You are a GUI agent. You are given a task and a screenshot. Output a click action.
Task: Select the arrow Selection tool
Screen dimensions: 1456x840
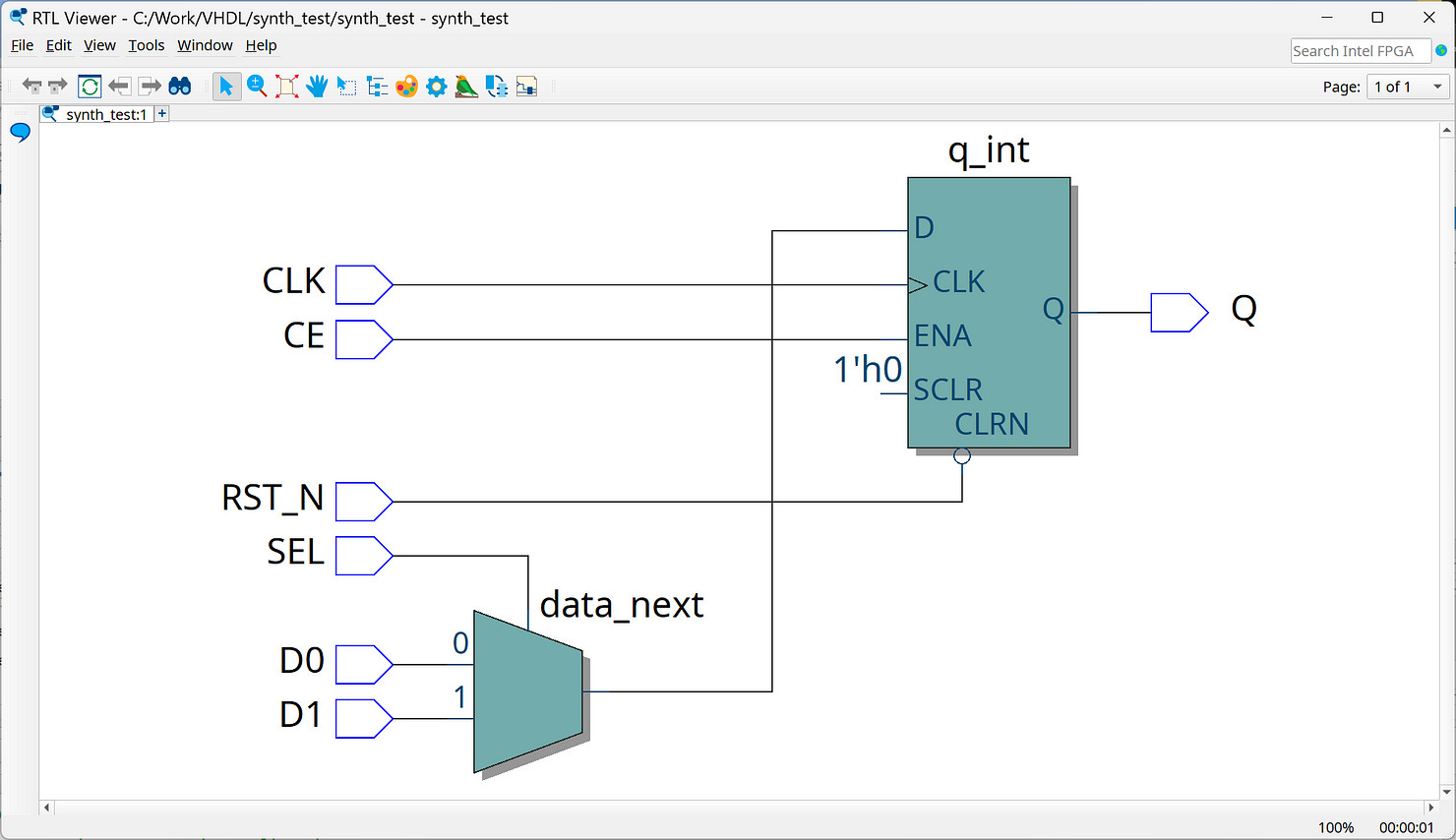[x=226, y=87]
